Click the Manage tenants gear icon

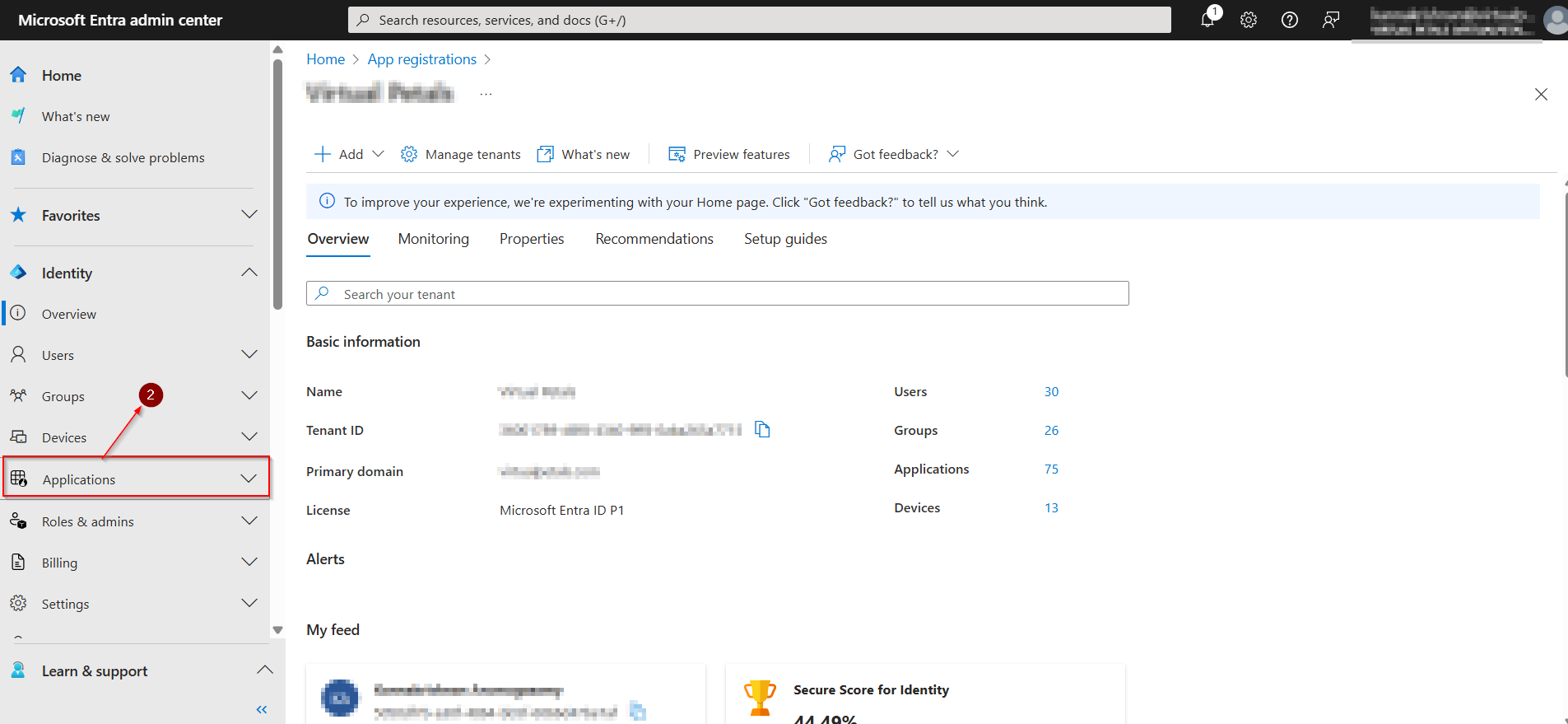tap(409, 154)
